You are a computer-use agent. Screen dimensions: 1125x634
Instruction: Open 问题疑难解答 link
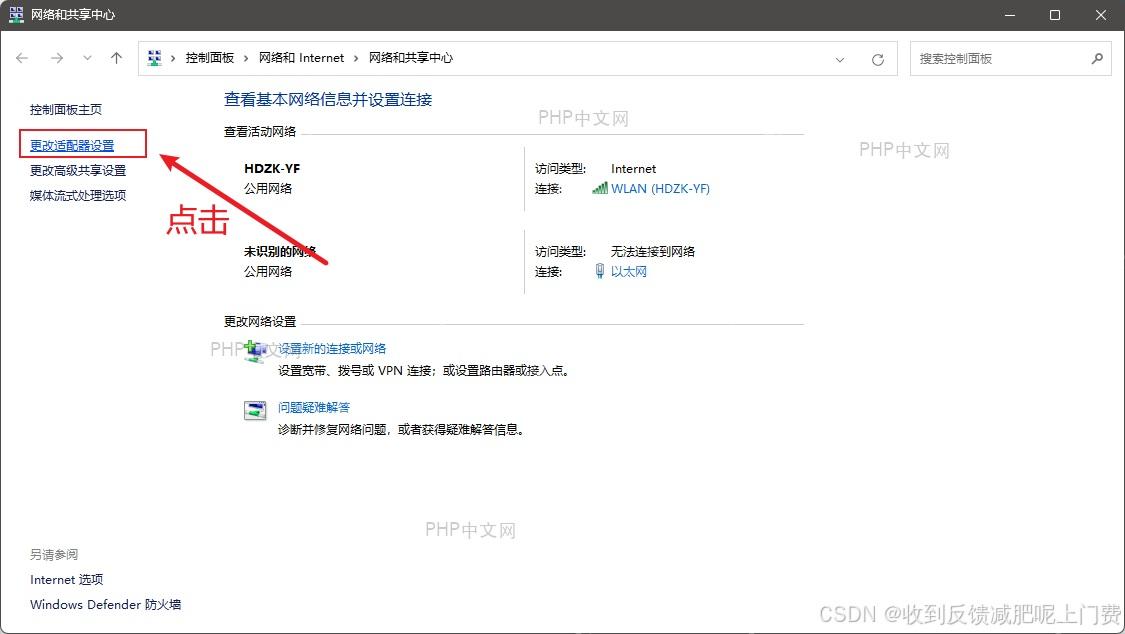tap(314, 407)
